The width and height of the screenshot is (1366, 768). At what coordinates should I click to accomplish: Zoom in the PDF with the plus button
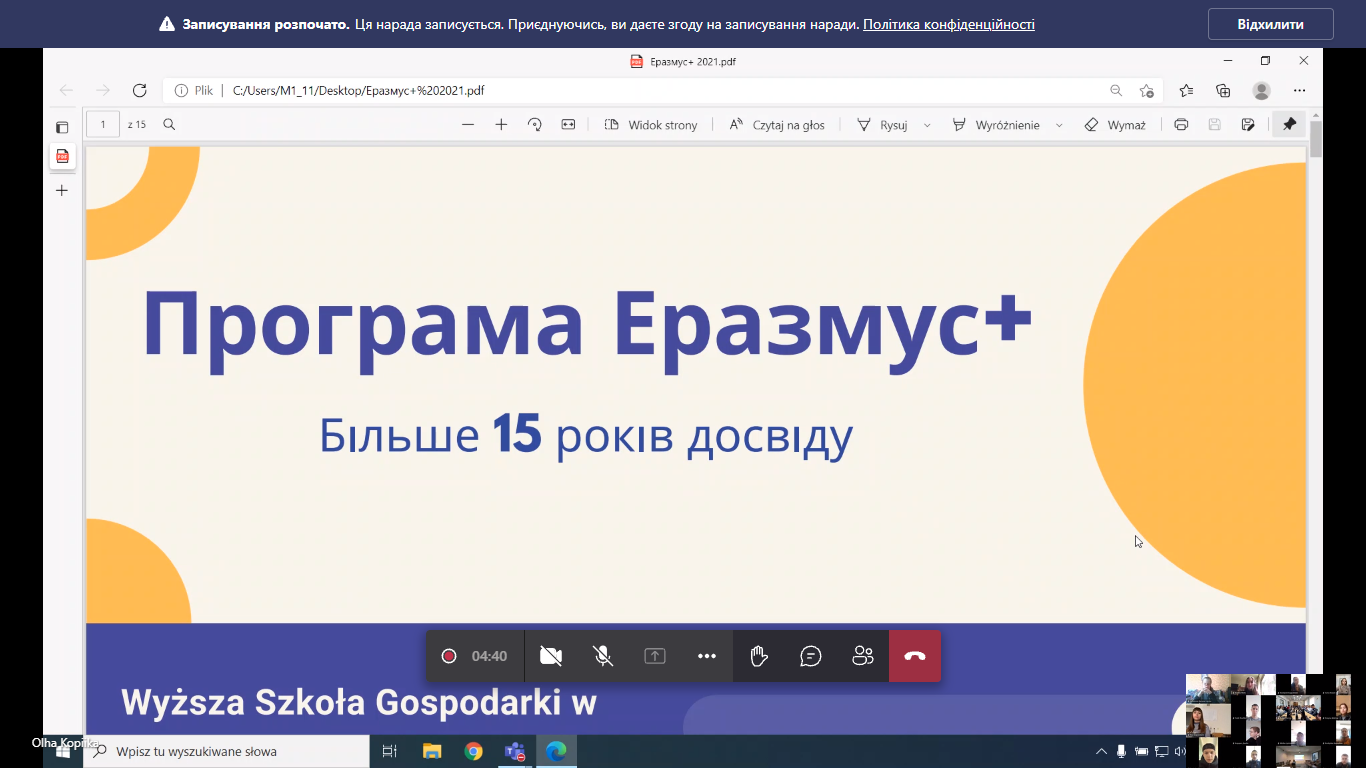[x=501, y=125]
